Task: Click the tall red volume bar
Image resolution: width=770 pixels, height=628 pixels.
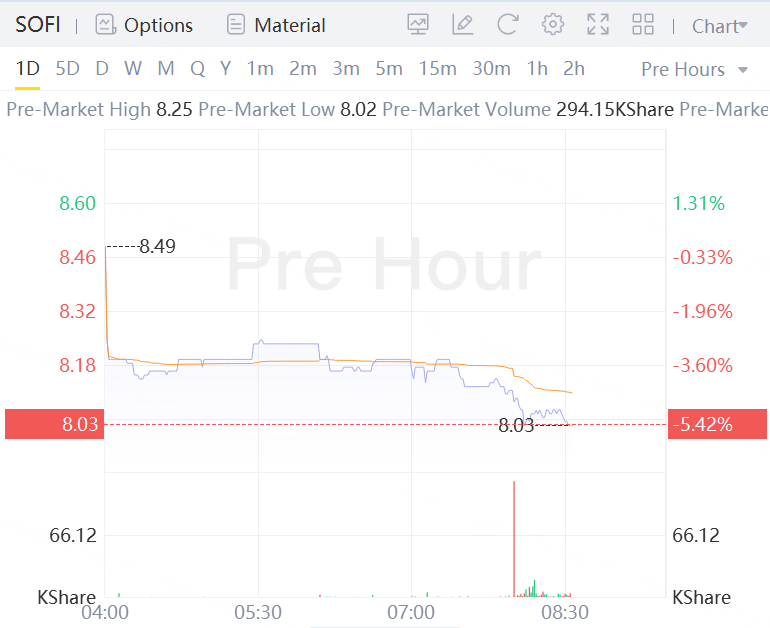Action: [514, 540]
